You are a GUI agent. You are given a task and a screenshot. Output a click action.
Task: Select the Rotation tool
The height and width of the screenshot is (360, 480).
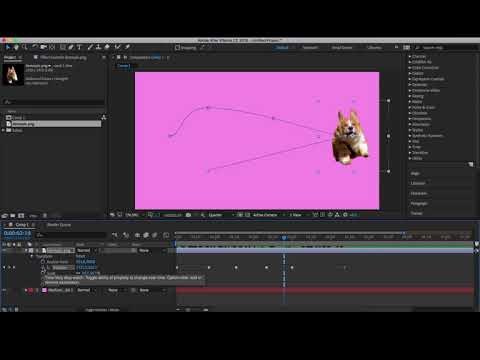[x=35, y=47]
